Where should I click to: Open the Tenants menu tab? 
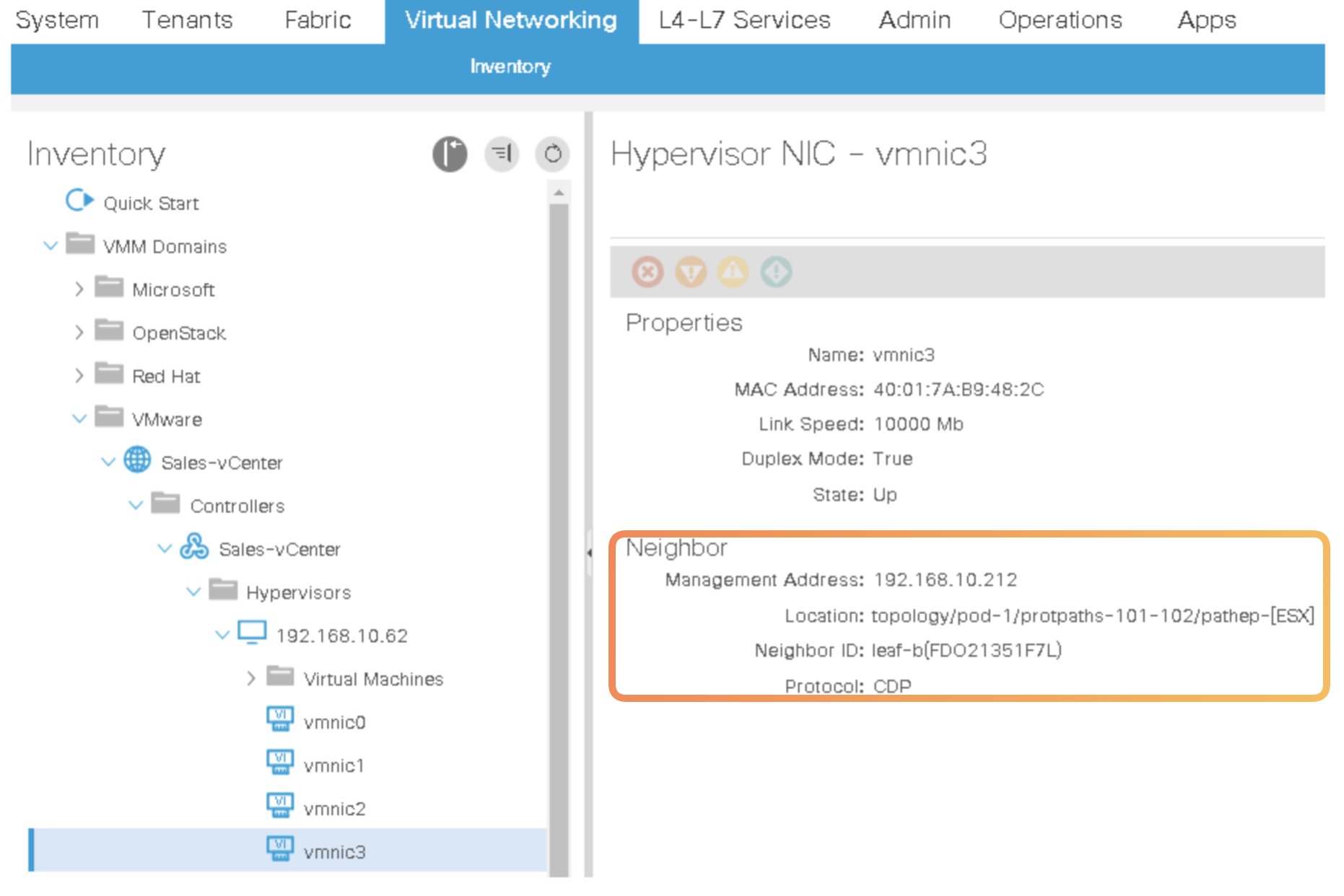(x=187, y=20)
